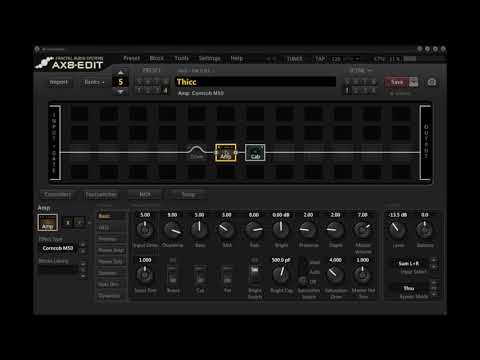480x360 pixels.
Task: Open the Tools menu
Action: pos(182,59)
